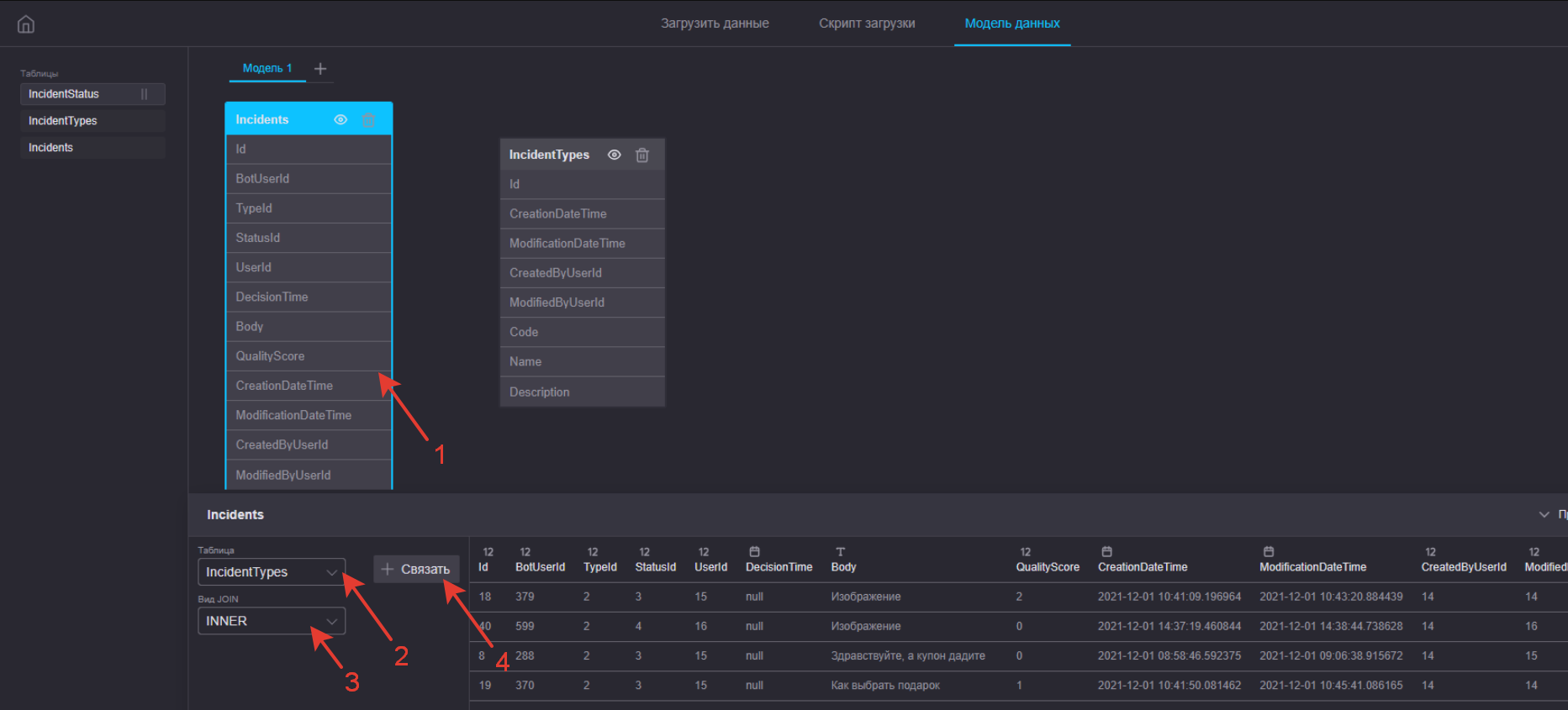Select CreationDateTime field in IncidentTypes card
This screenshot has width=1568, height=710.
pos(583,213)
